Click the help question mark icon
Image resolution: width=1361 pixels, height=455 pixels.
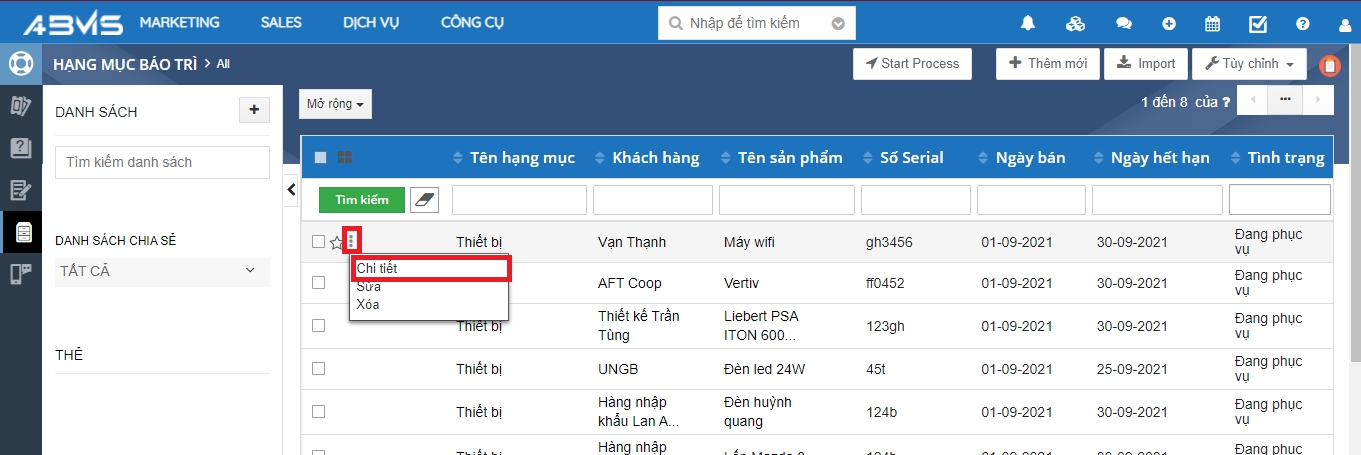1303,23
